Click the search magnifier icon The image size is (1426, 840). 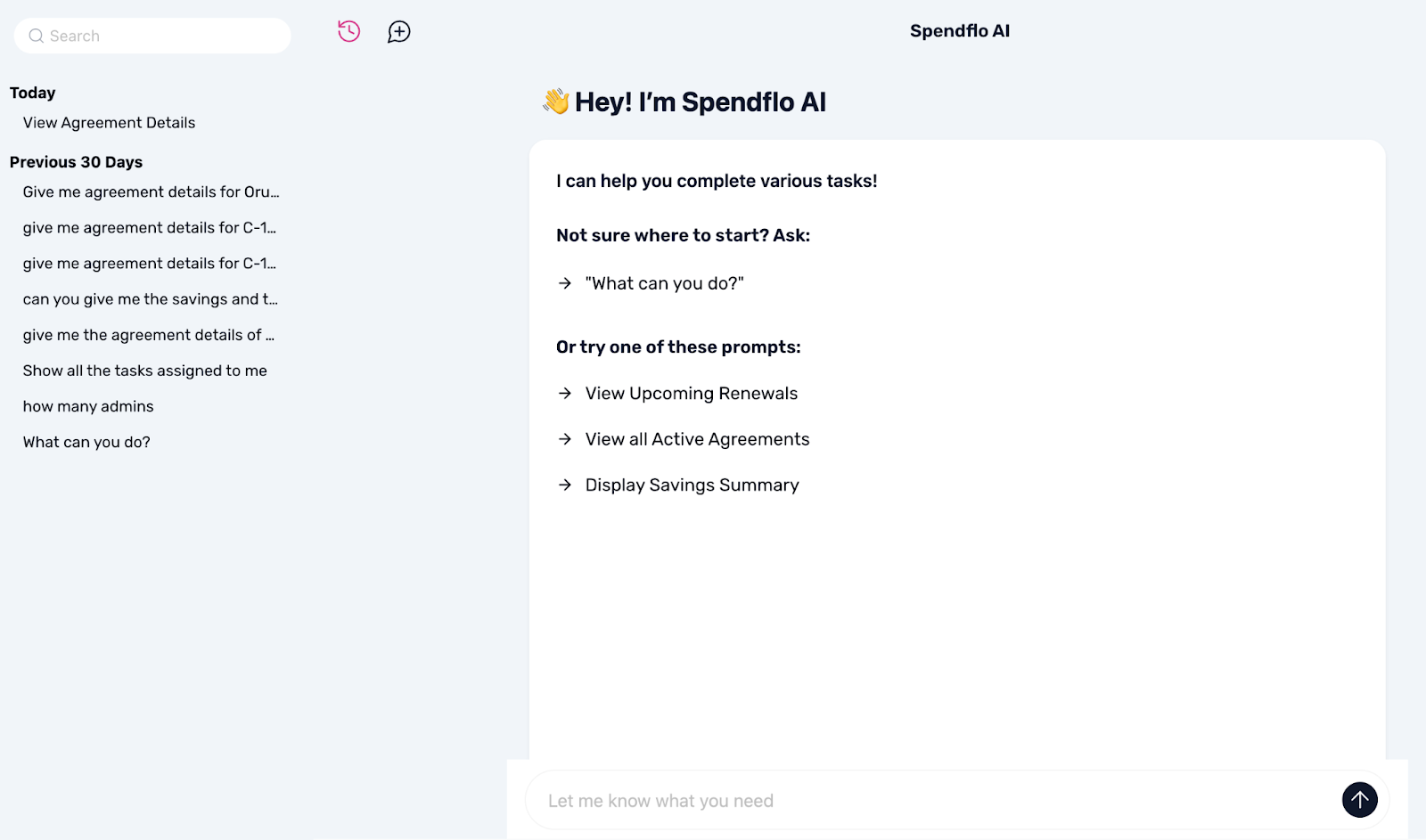click(x=37, y=37)
